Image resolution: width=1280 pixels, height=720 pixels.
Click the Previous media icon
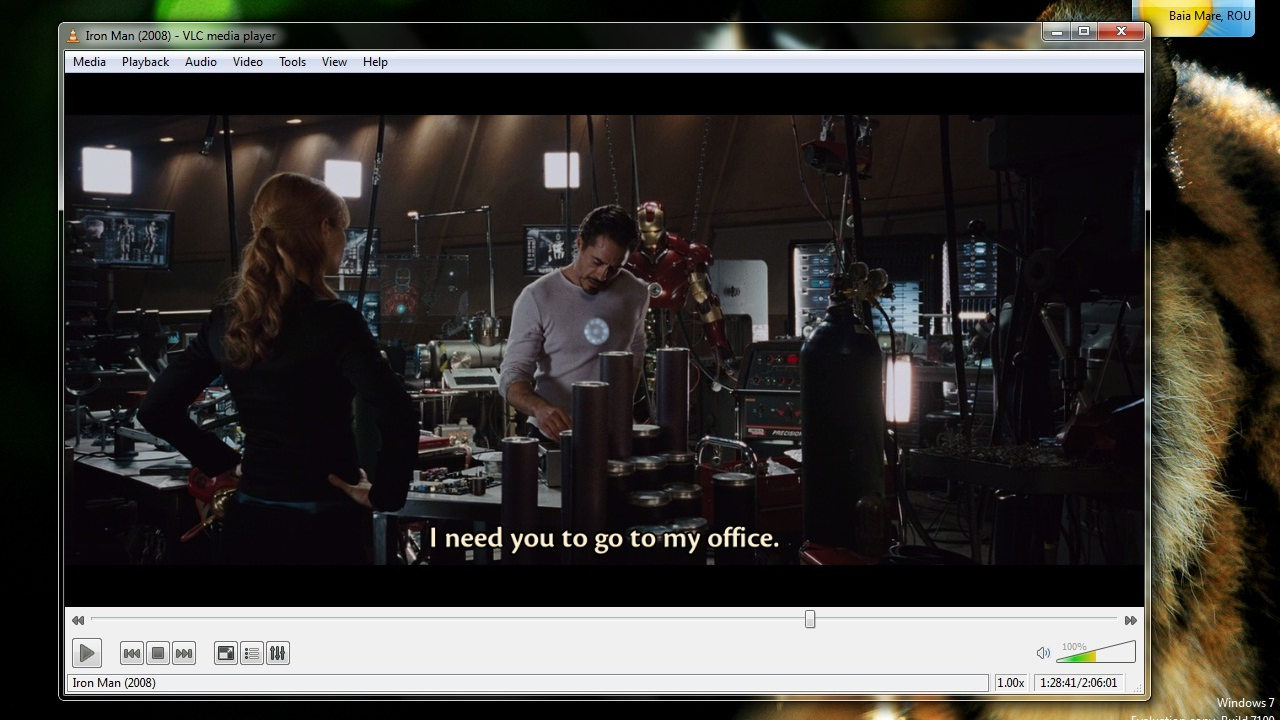[131, 652]
